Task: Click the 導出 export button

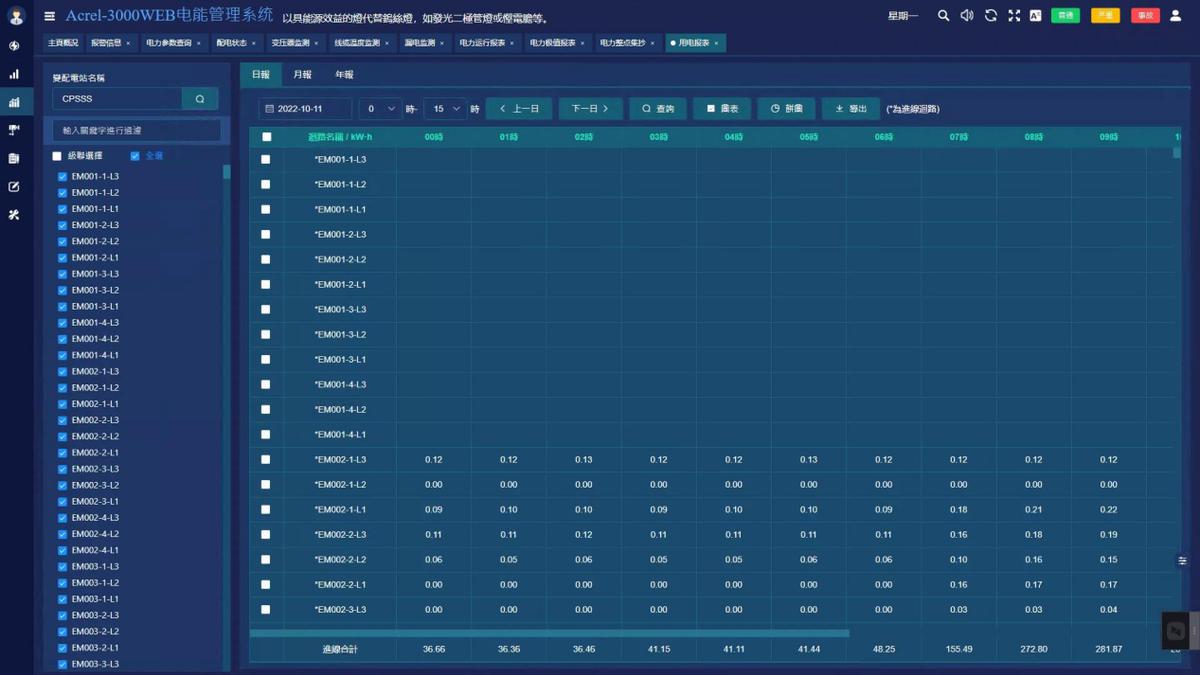Action: point(851,109)
